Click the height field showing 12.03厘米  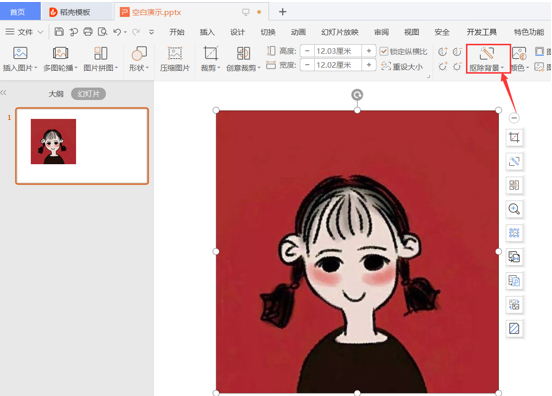coord(337,51)
